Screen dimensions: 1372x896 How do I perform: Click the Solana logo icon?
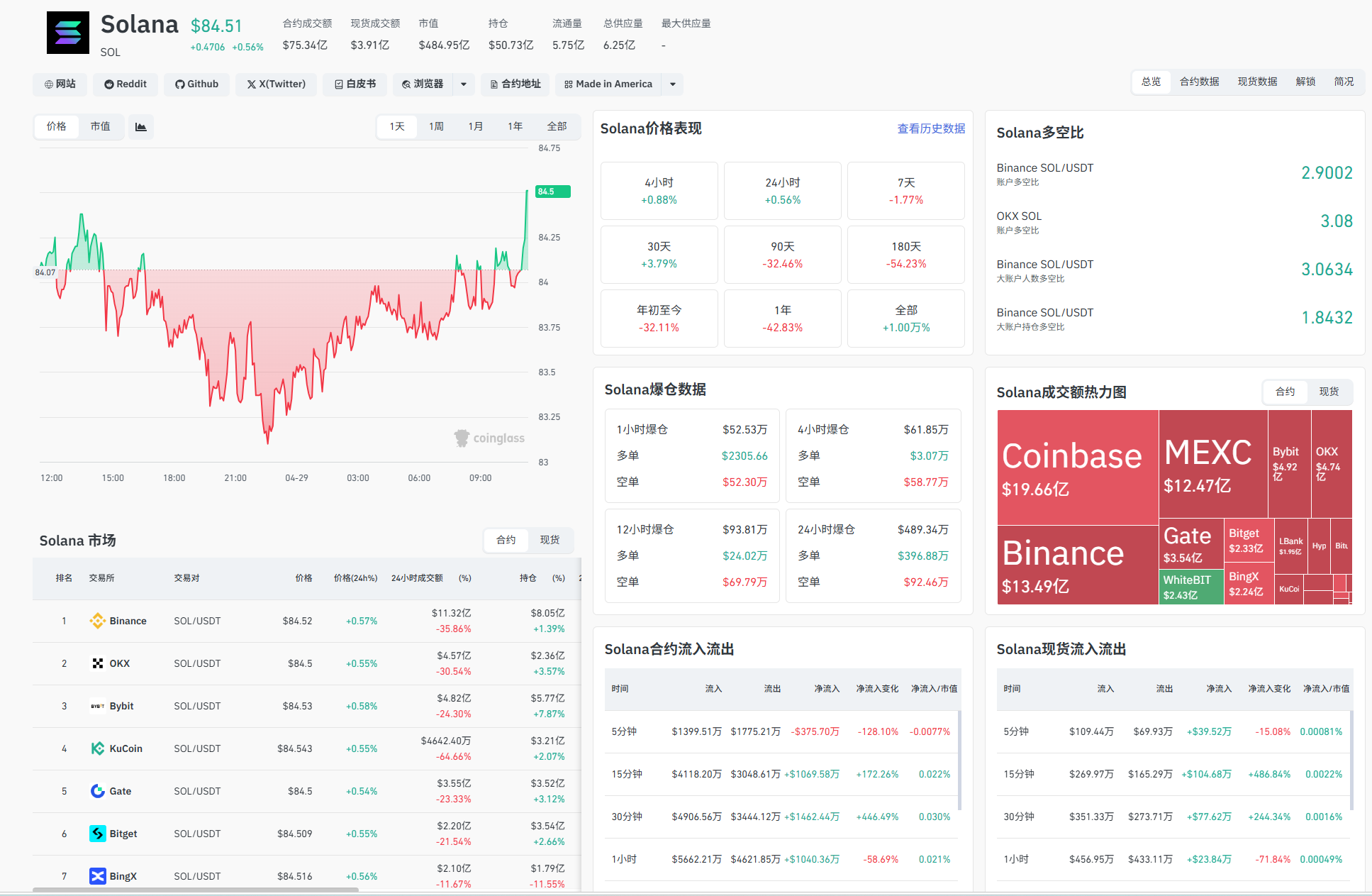tap(68, 33)
